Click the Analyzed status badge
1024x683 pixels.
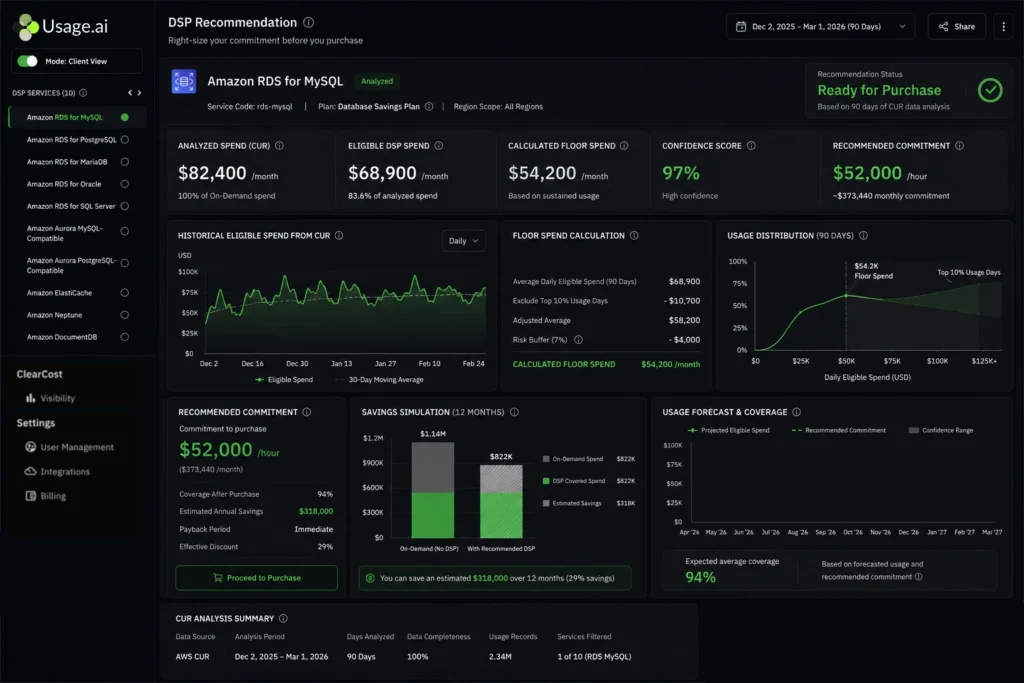[377, 81]
